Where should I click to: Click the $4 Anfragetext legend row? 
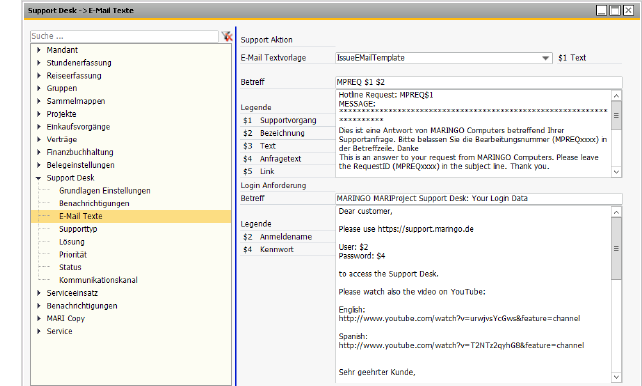coord(287,158)
